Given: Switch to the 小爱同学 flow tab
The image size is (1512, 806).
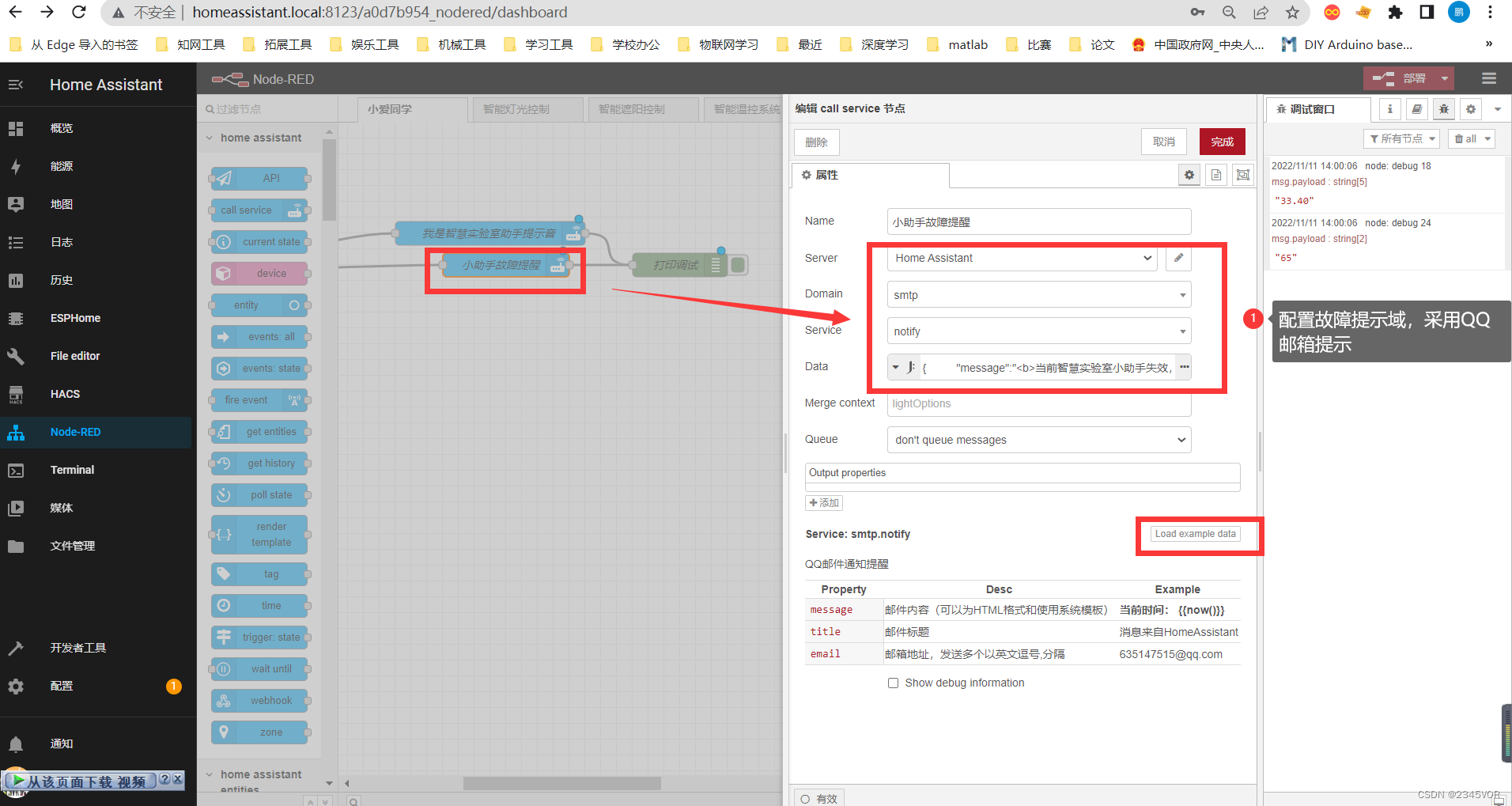Looking at the screenshot, I should coord(410,109).
